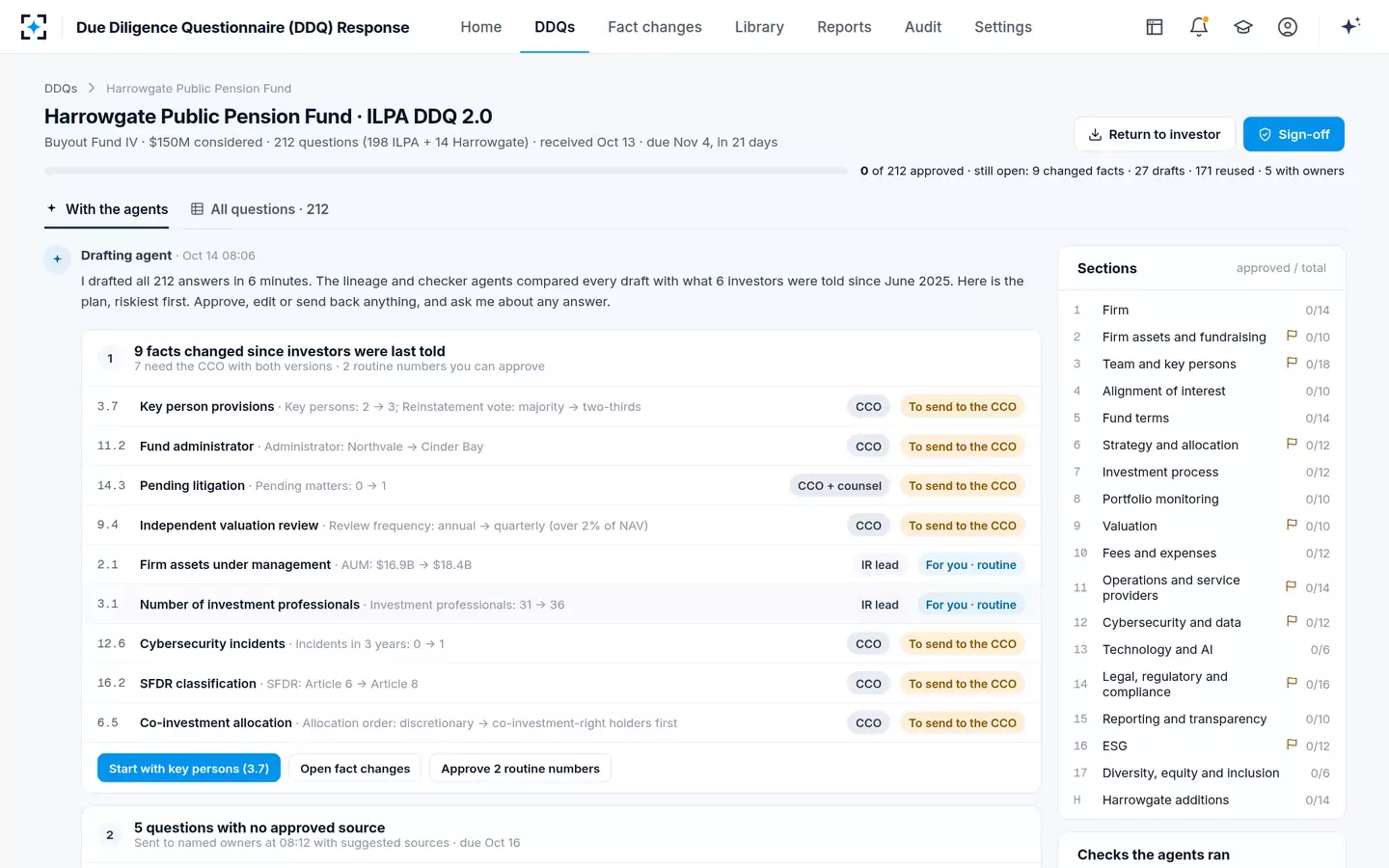Open the layout panel icon in header
Viewport: 1389px width, 868px height.
tap(1155, 27)
